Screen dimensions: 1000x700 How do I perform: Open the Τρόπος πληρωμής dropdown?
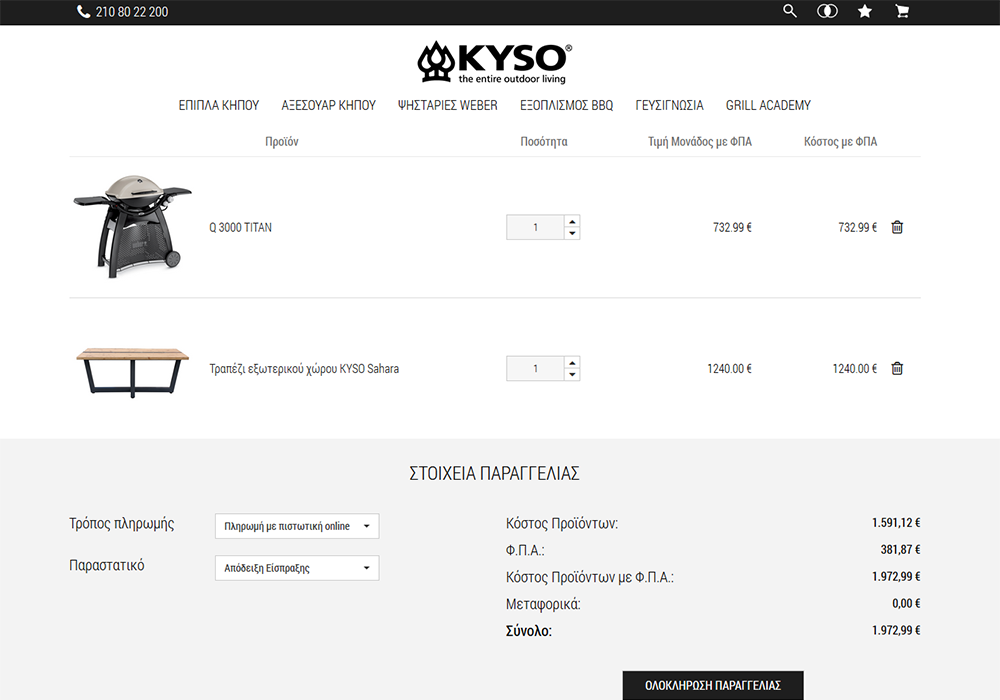(x=297, y=526)
